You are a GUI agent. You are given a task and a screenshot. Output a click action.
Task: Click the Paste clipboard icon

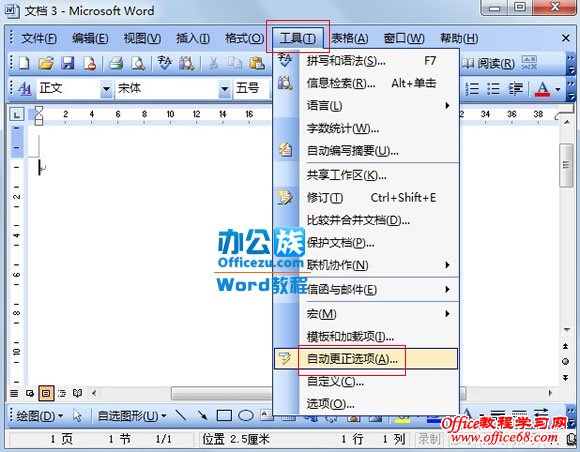257,63
